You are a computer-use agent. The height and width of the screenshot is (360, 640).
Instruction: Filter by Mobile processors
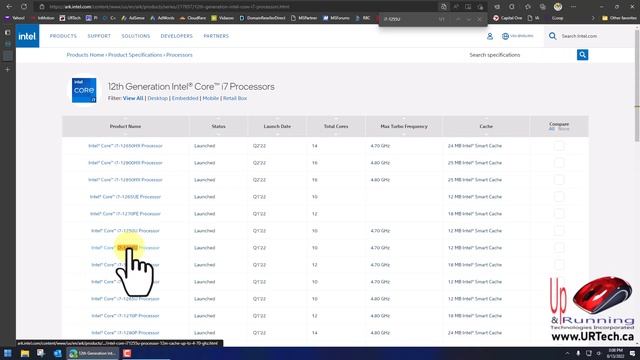211,98
